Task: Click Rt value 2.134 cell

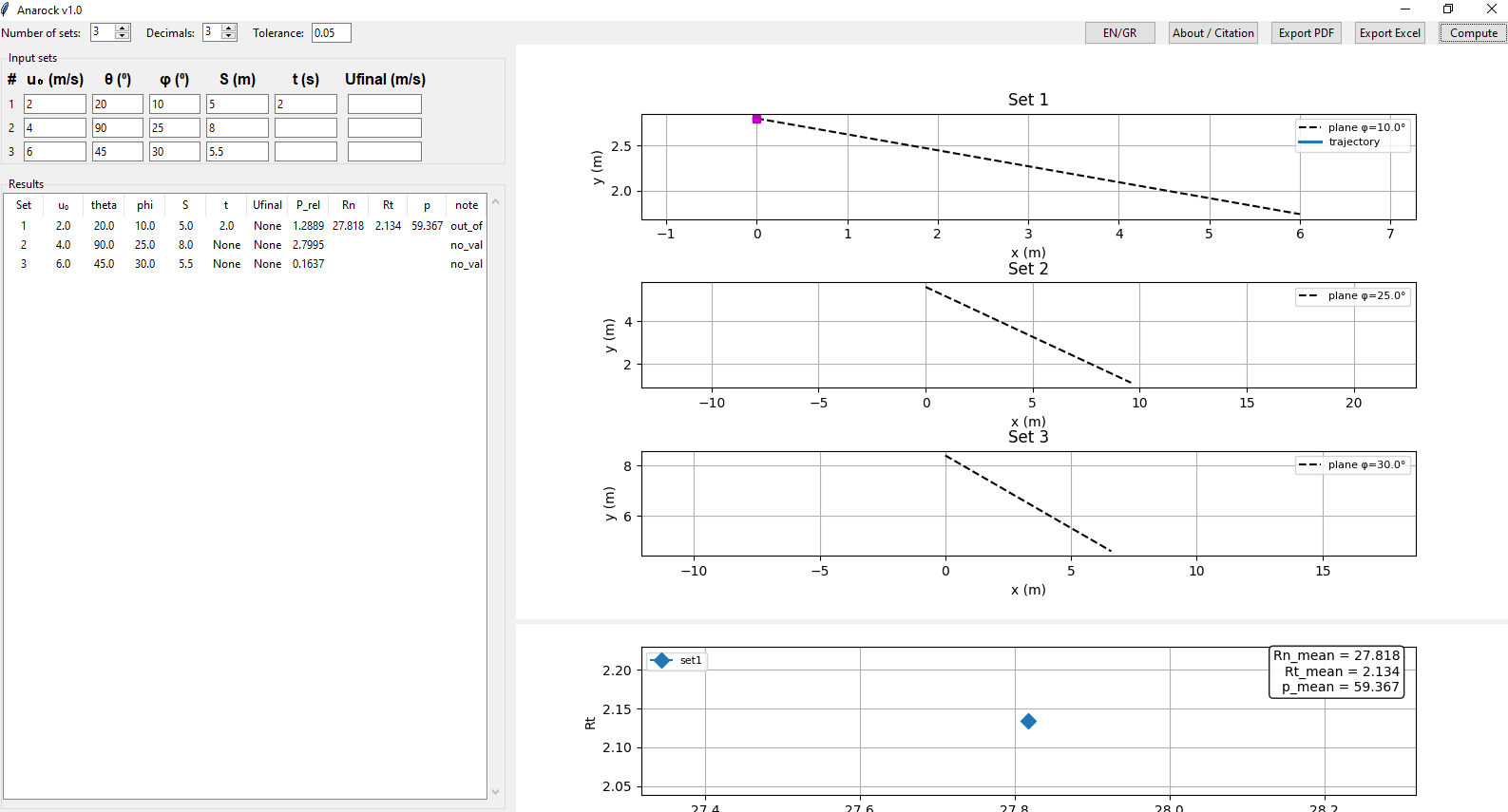Action: (x=388, y=226)
